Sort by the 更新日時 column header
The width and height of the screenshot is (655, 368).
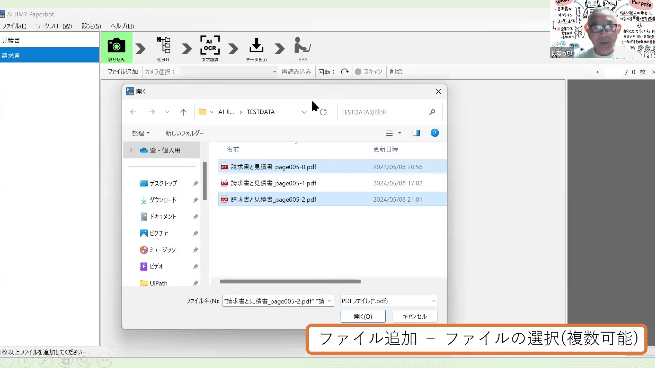click(x=385, y=149)
